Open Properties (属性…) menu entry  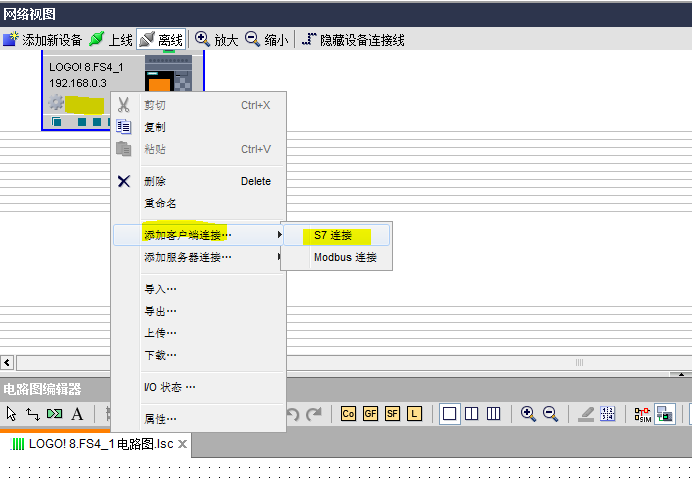[198, 419]
